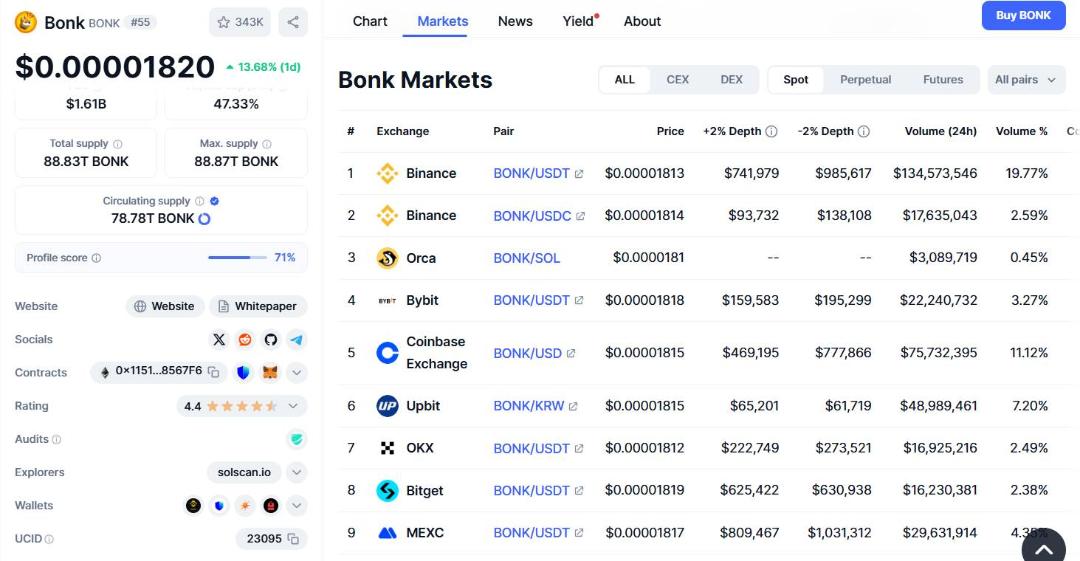Open the X (Twitter) social link
Image resolution: width=1080 pixels, height=561 pixels.
pos(219,339)
